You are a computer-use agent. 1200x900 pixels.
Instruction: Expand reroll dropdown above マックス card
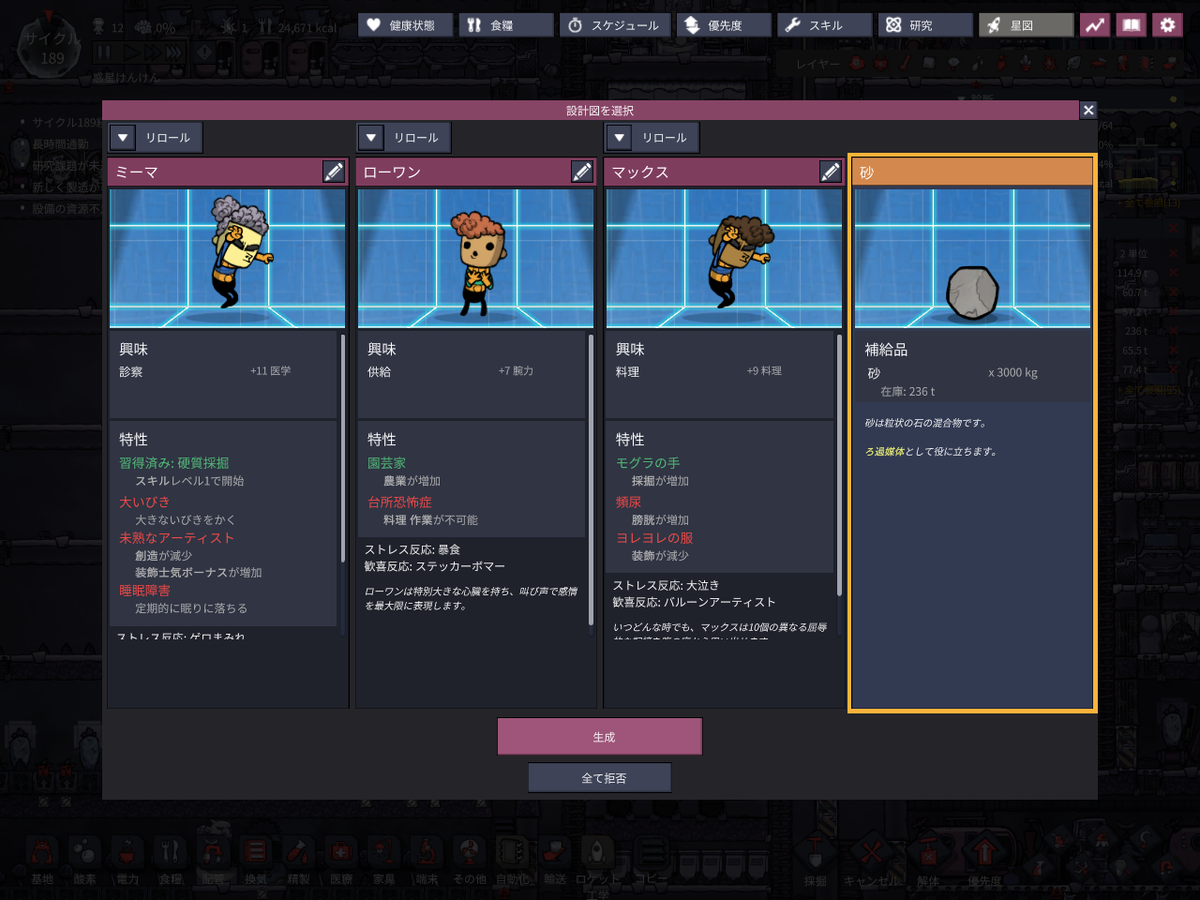click(618, 137)
